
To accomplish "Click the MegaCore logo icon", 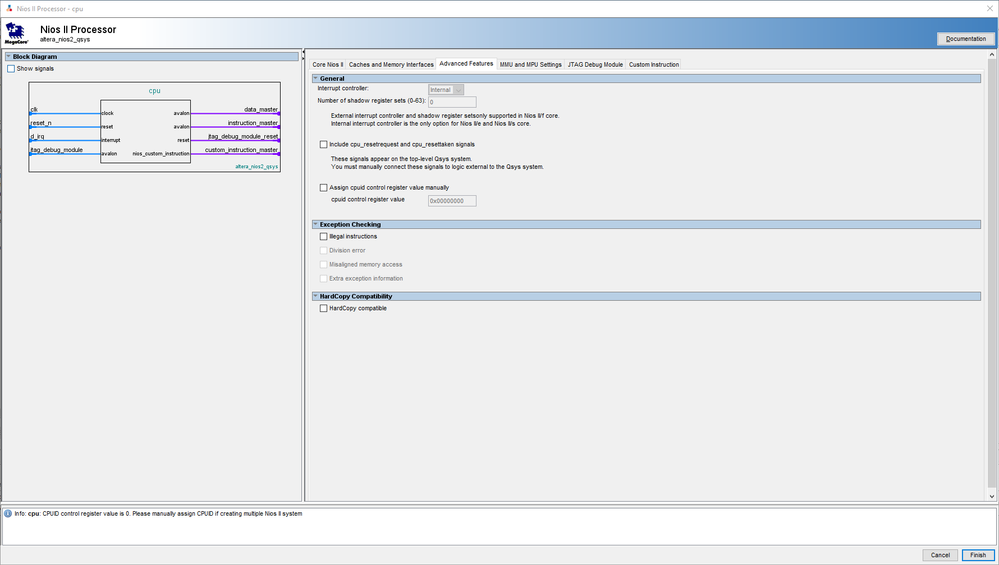I will click(x=16, y=33).
